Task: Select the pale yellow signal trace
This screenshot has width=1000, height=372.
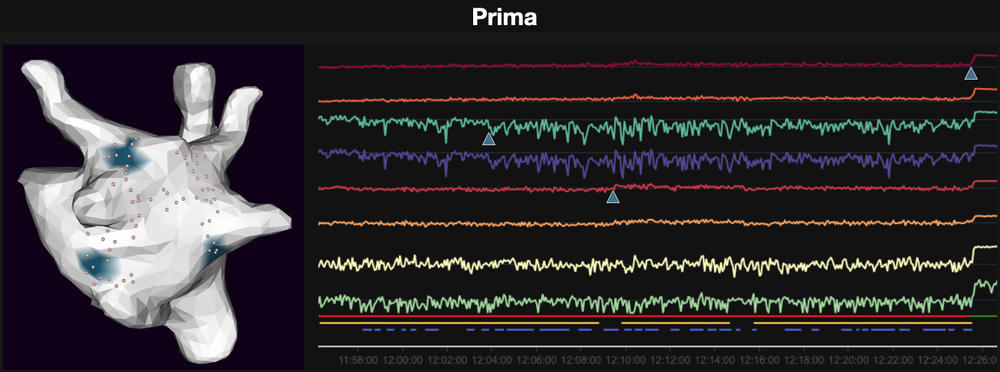Action: [657, 263]
